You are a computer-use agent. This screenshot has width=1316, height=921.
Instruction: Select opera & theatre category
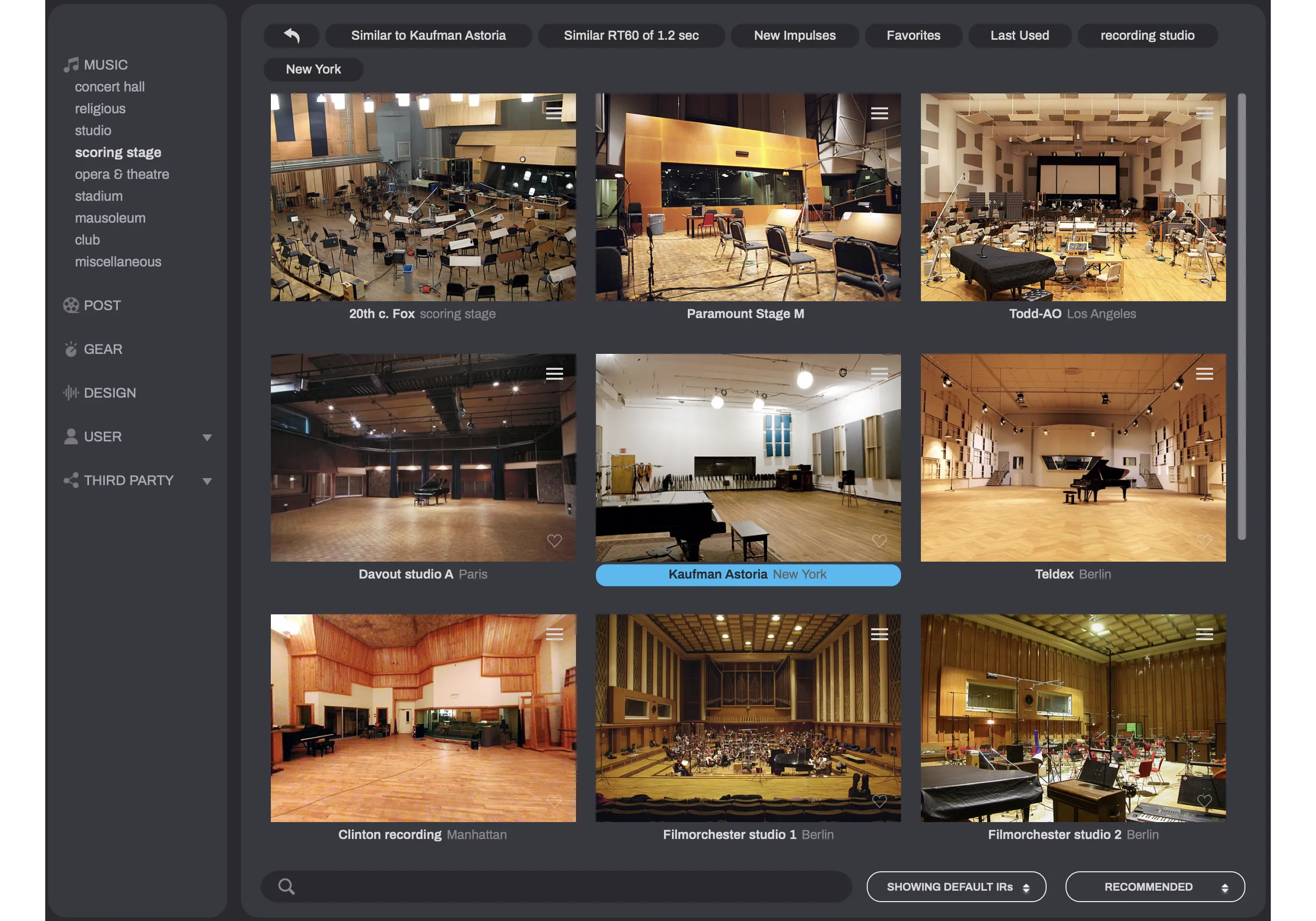(x=122, y=174)
